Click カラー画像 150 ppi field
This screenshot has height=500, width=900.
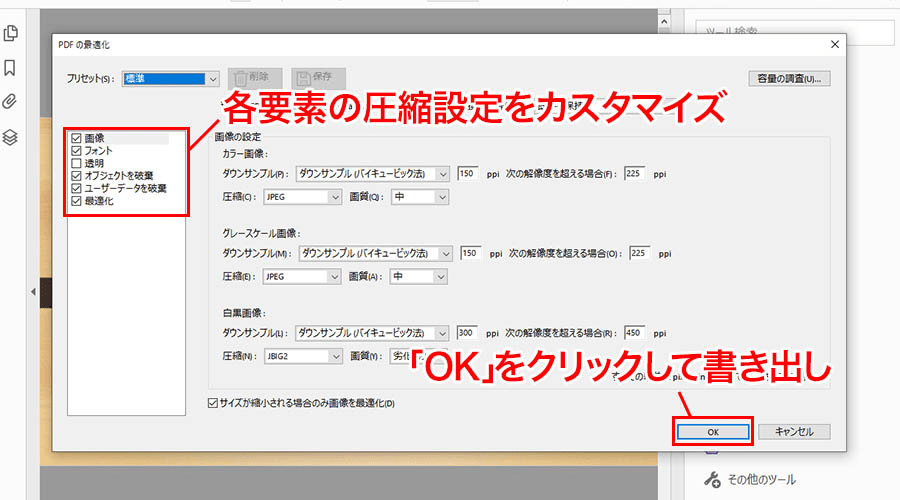point(468,173)
